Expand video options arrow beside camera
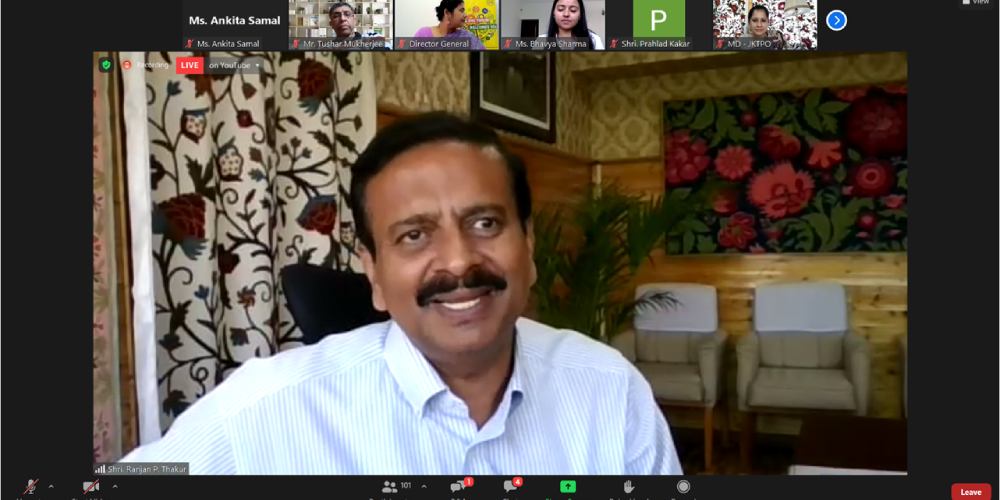Image resolution: width=1000 pixels, height=500 pixels. pos(115,487)
